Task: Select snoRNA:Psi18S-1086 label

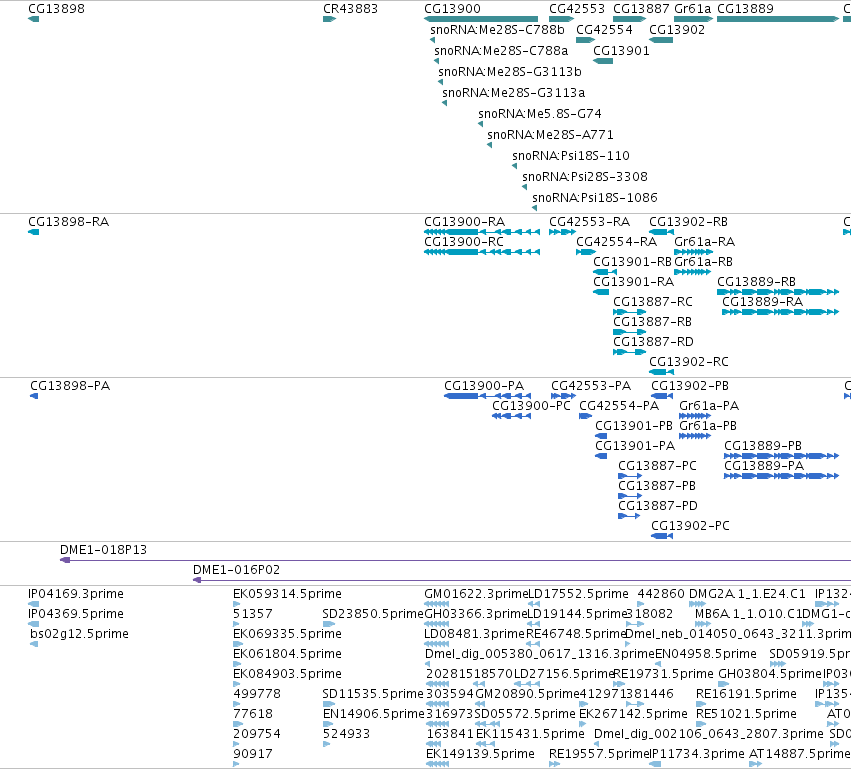Action: point(595,198)
